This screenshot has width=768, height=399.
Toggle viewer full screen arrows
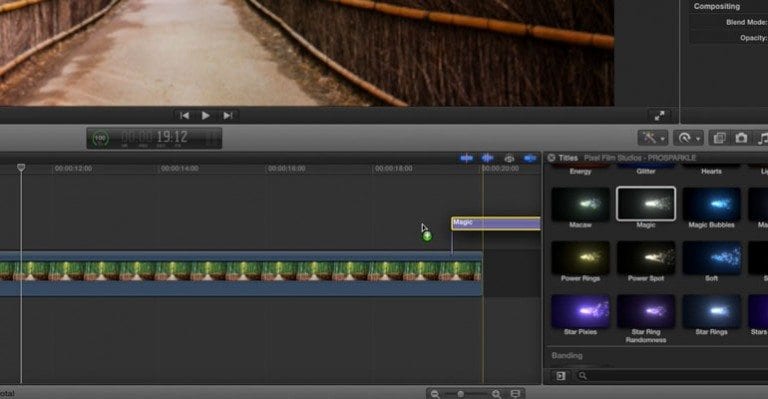[x=660, y=116]
